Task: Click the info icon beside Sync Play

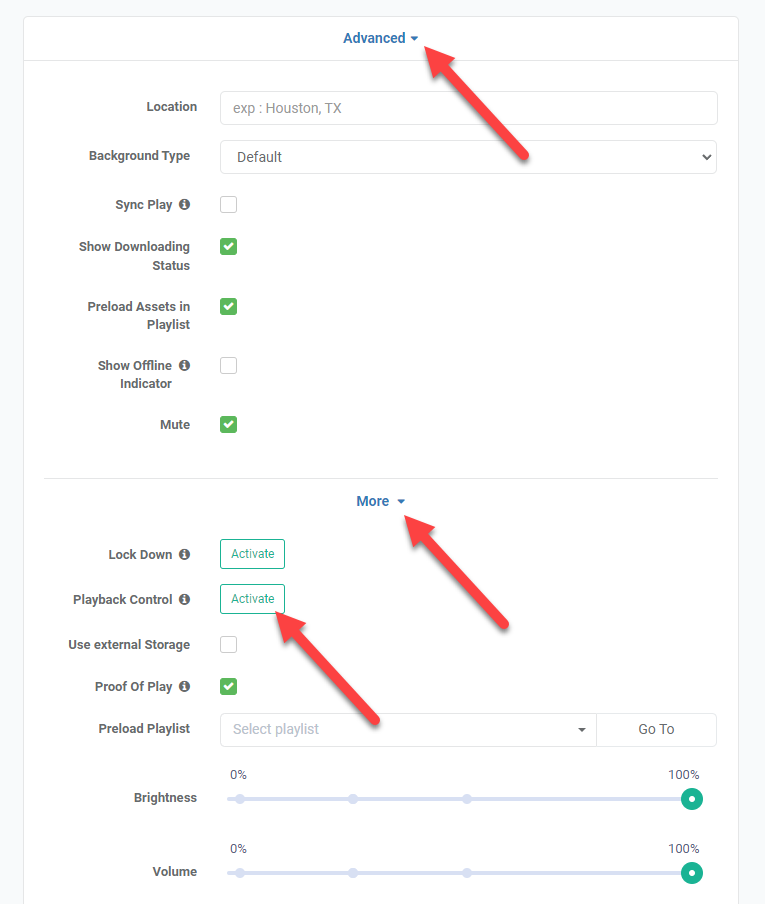Action: click(x=184, y=205)
